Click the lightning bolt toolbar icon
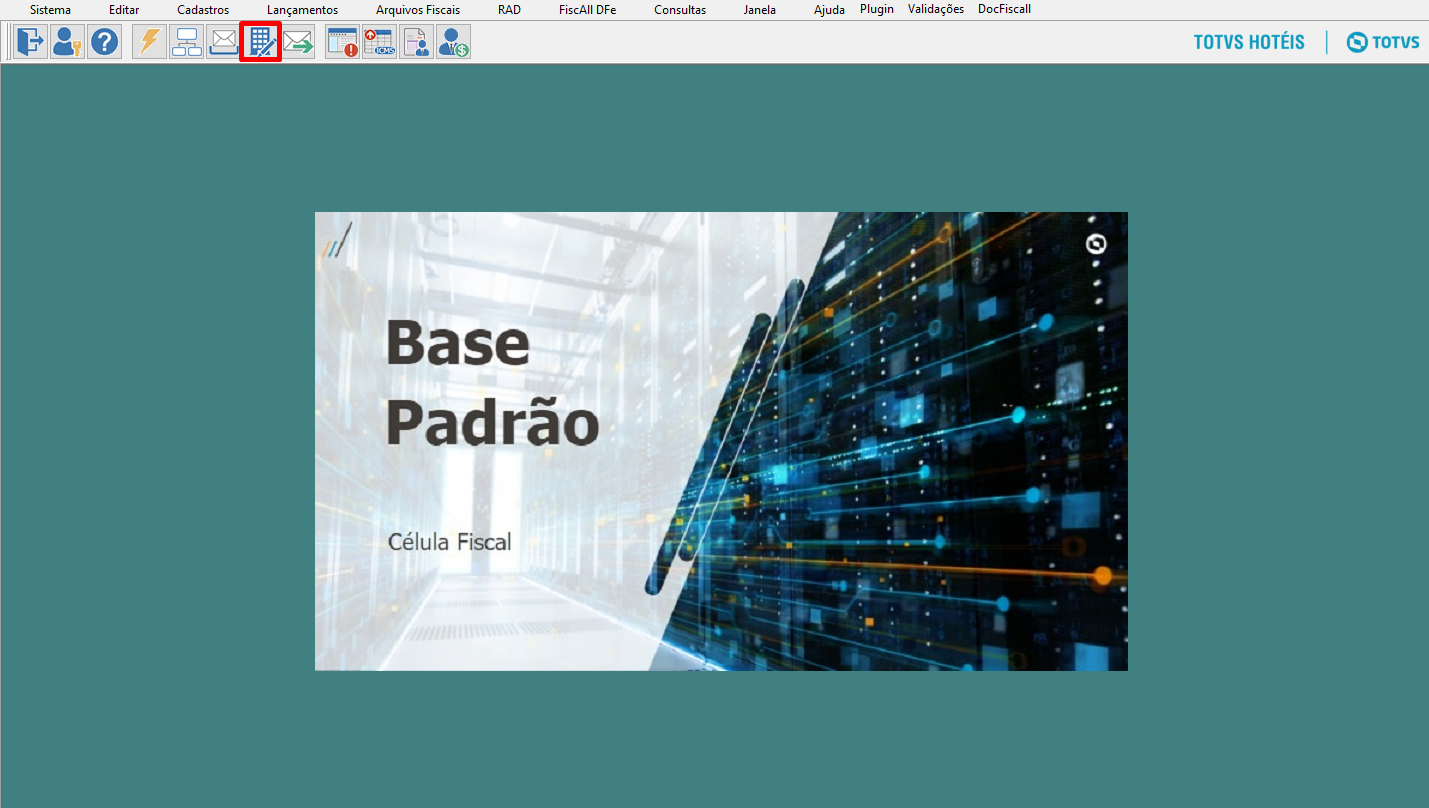 pyautogui.click(x=150, y=42)
